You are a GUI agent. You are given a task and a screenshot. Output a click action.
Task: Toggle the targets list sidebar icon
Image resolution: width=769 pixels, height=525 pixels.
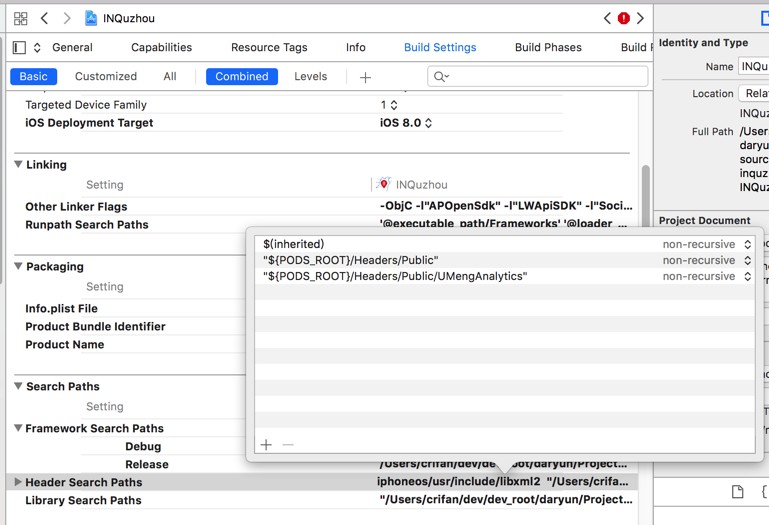19,48
